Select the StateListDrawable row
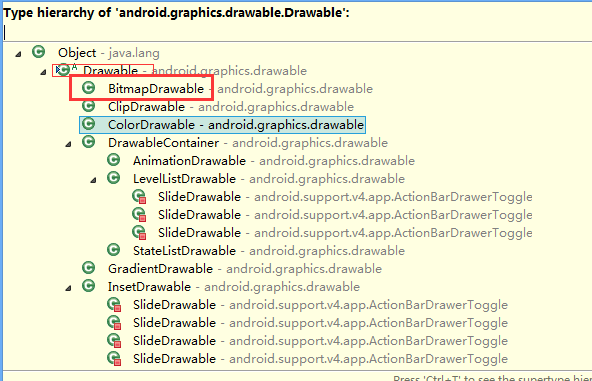Viewport: 592px width, 381px height. [x=256, y=251]
